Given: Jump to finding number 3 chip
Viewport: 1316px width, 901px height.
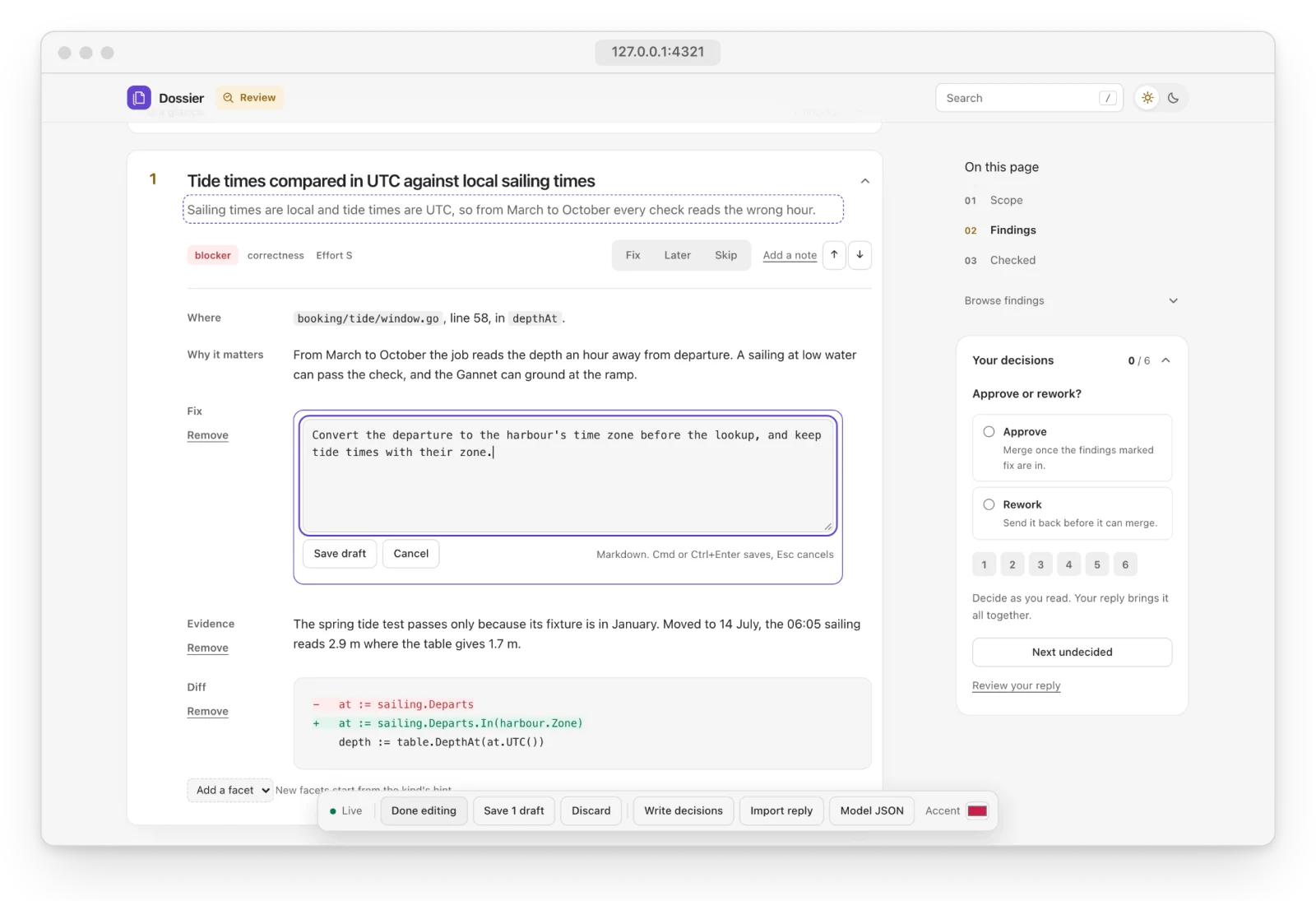Looking at the screenshot, I should 1040,564.
